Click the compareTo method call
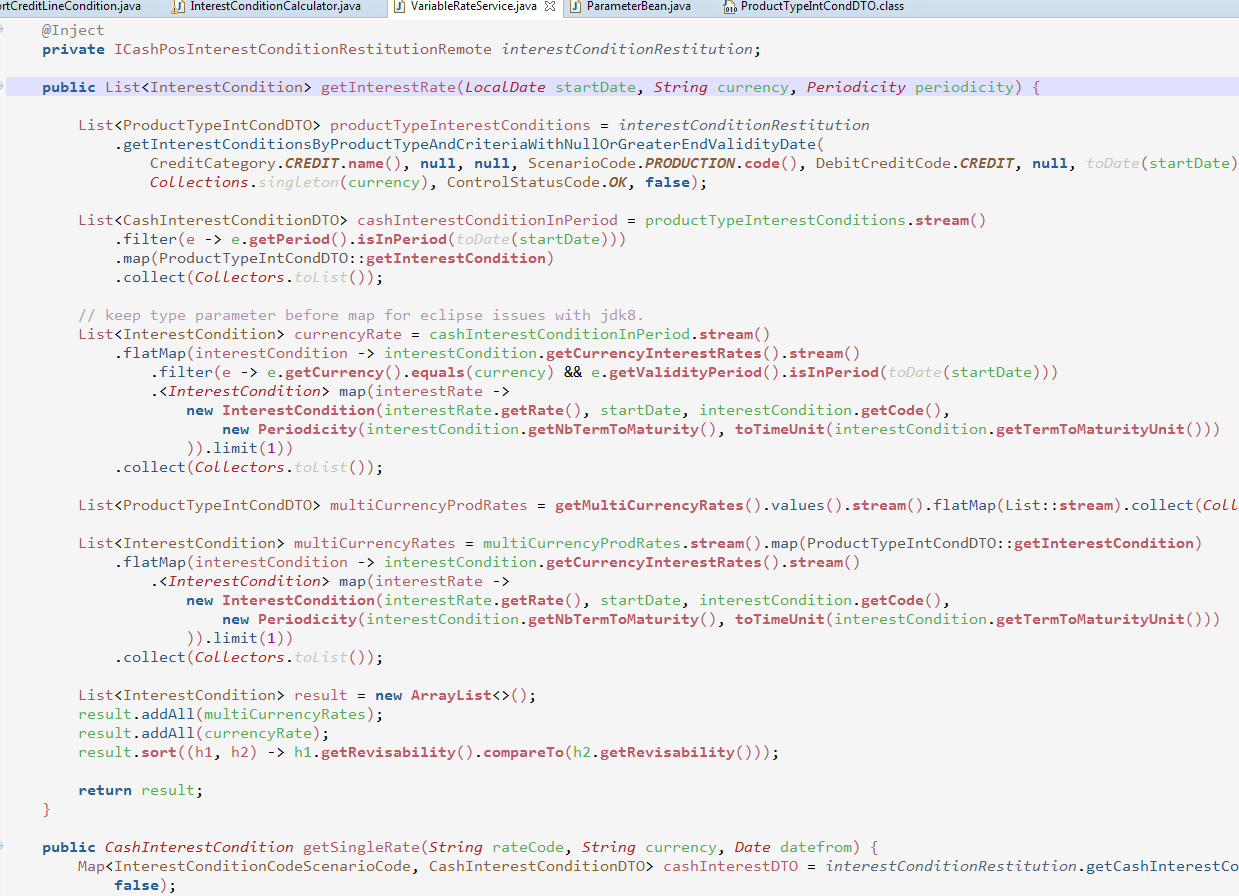1239x896 pixels. (523, 752)
